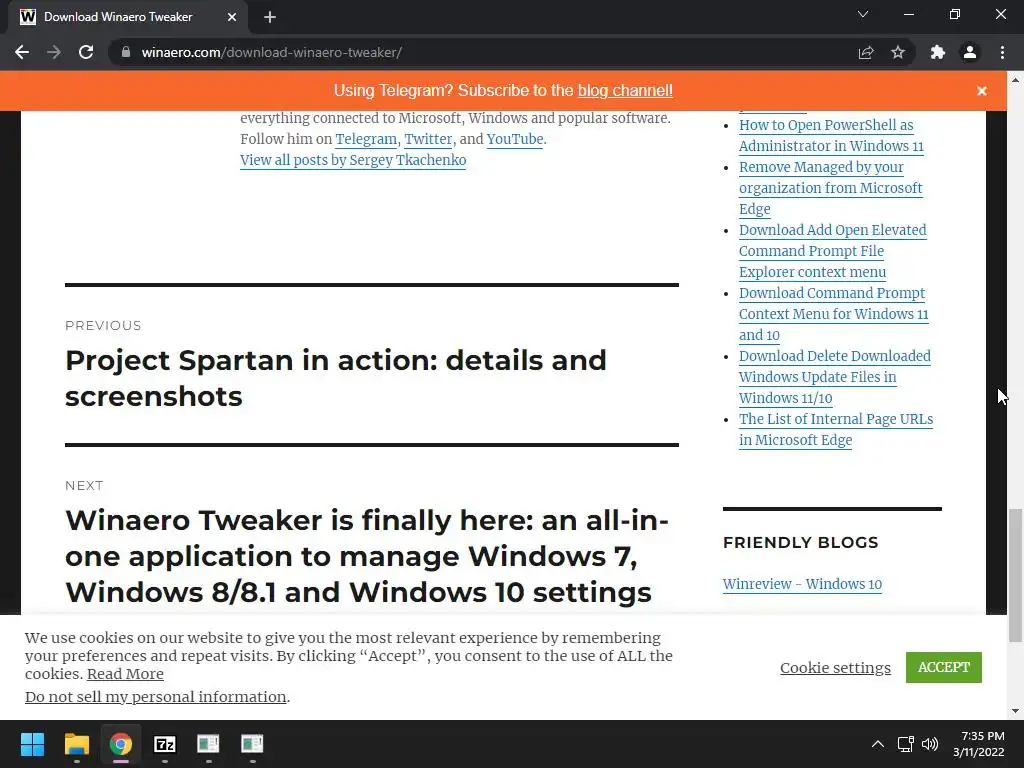
Task: Open the Chrome profile menu
Action: coord(970,52)
